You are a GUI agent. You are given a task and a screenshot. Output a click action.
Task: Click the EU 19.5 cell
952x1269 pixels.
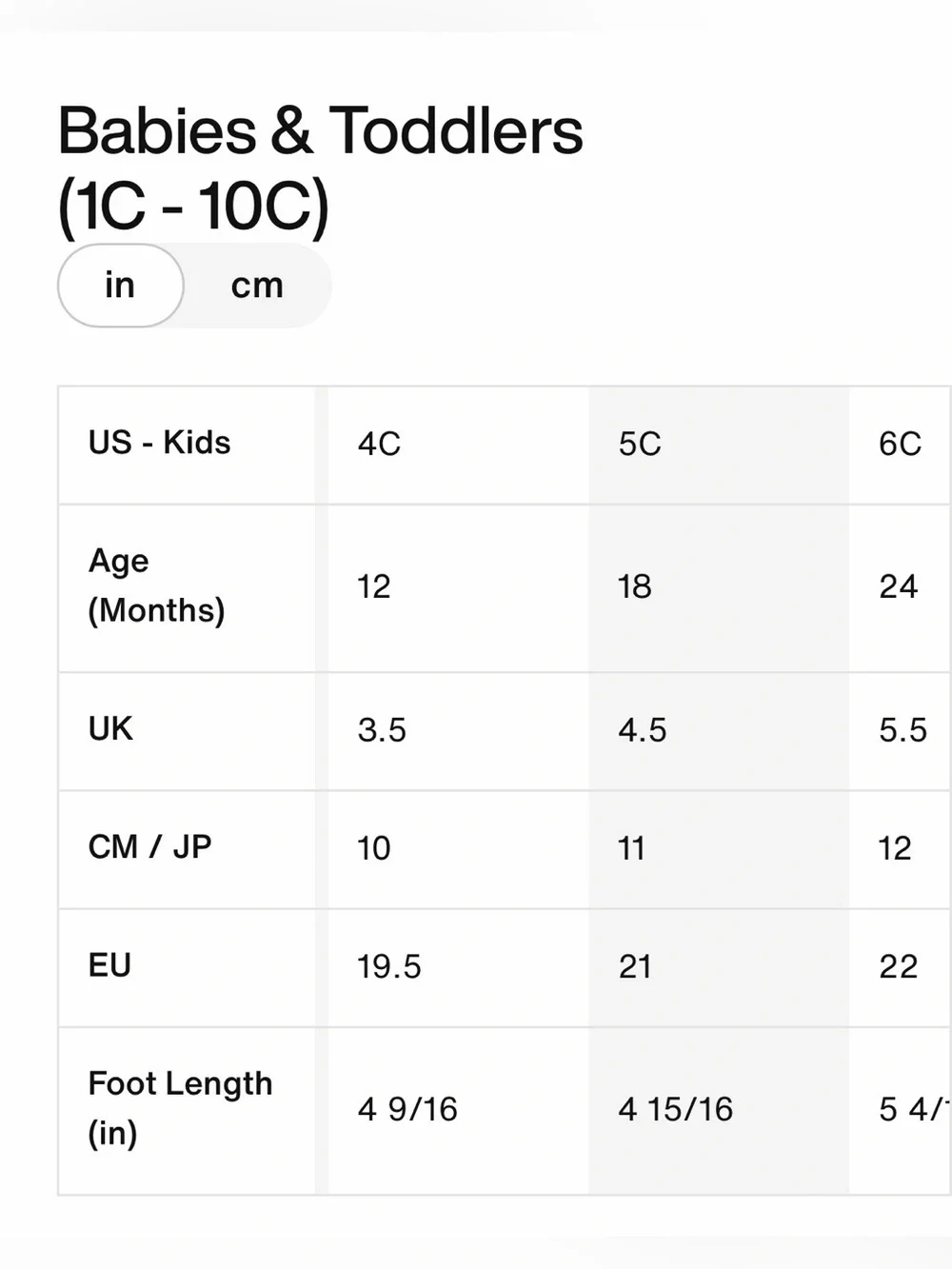coord(388,967)
